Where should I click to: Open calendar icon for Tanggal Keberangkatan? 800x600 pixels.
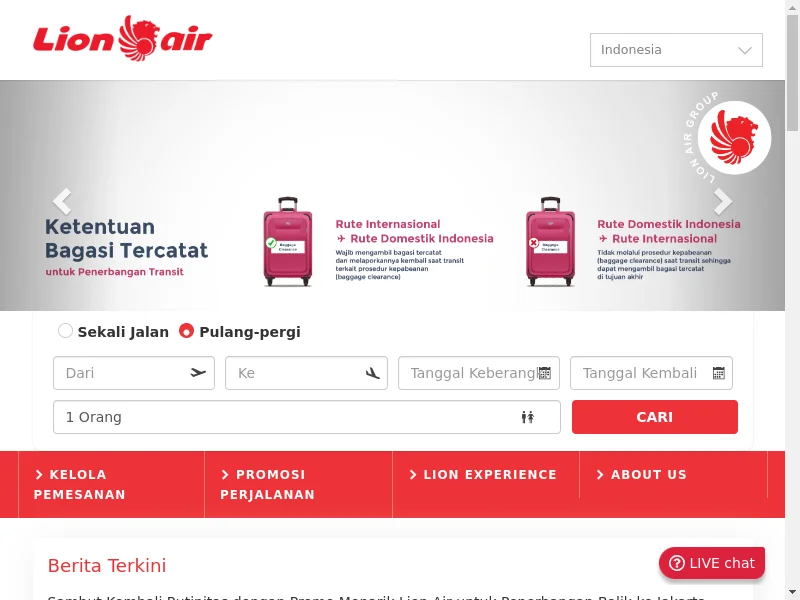[545, 373]
